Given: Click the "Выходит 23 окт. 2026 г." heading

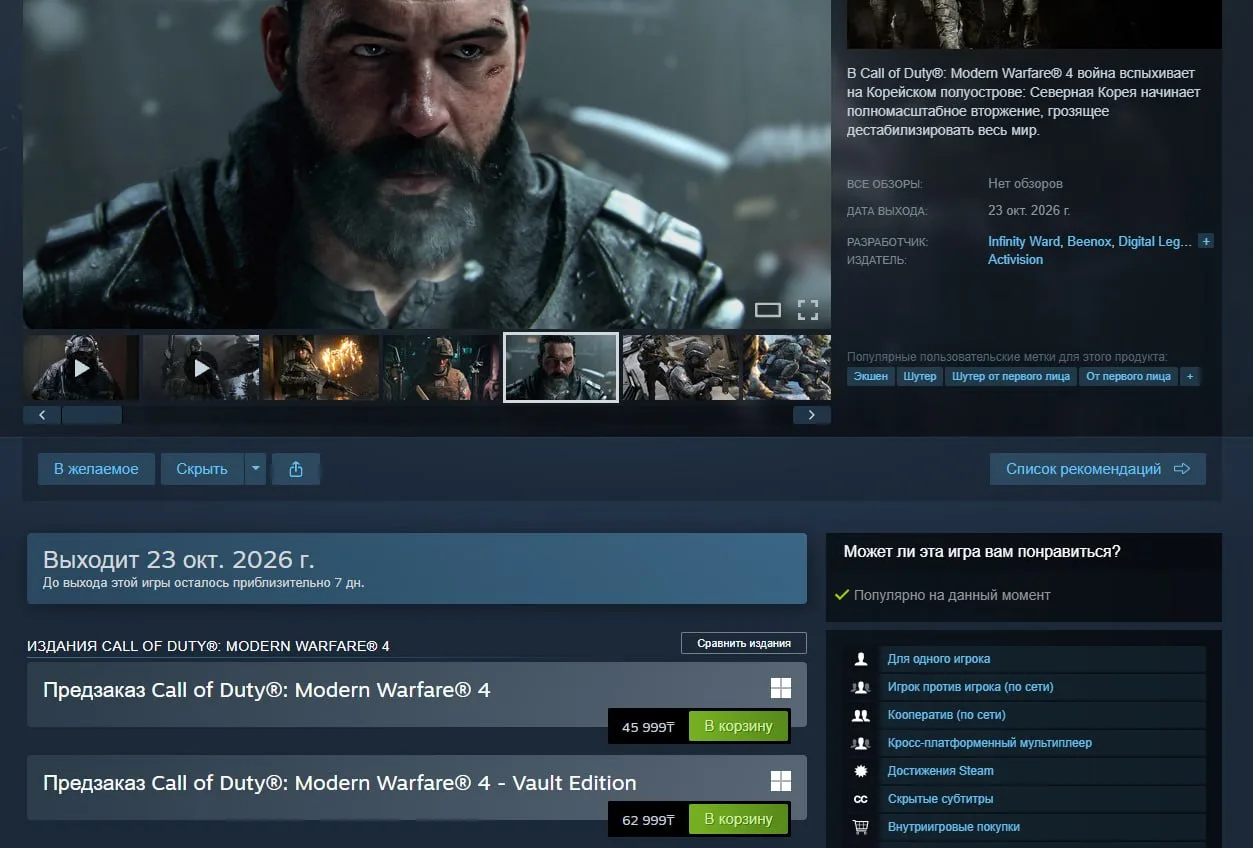Looking at the screenshot, I should [178, 559].
